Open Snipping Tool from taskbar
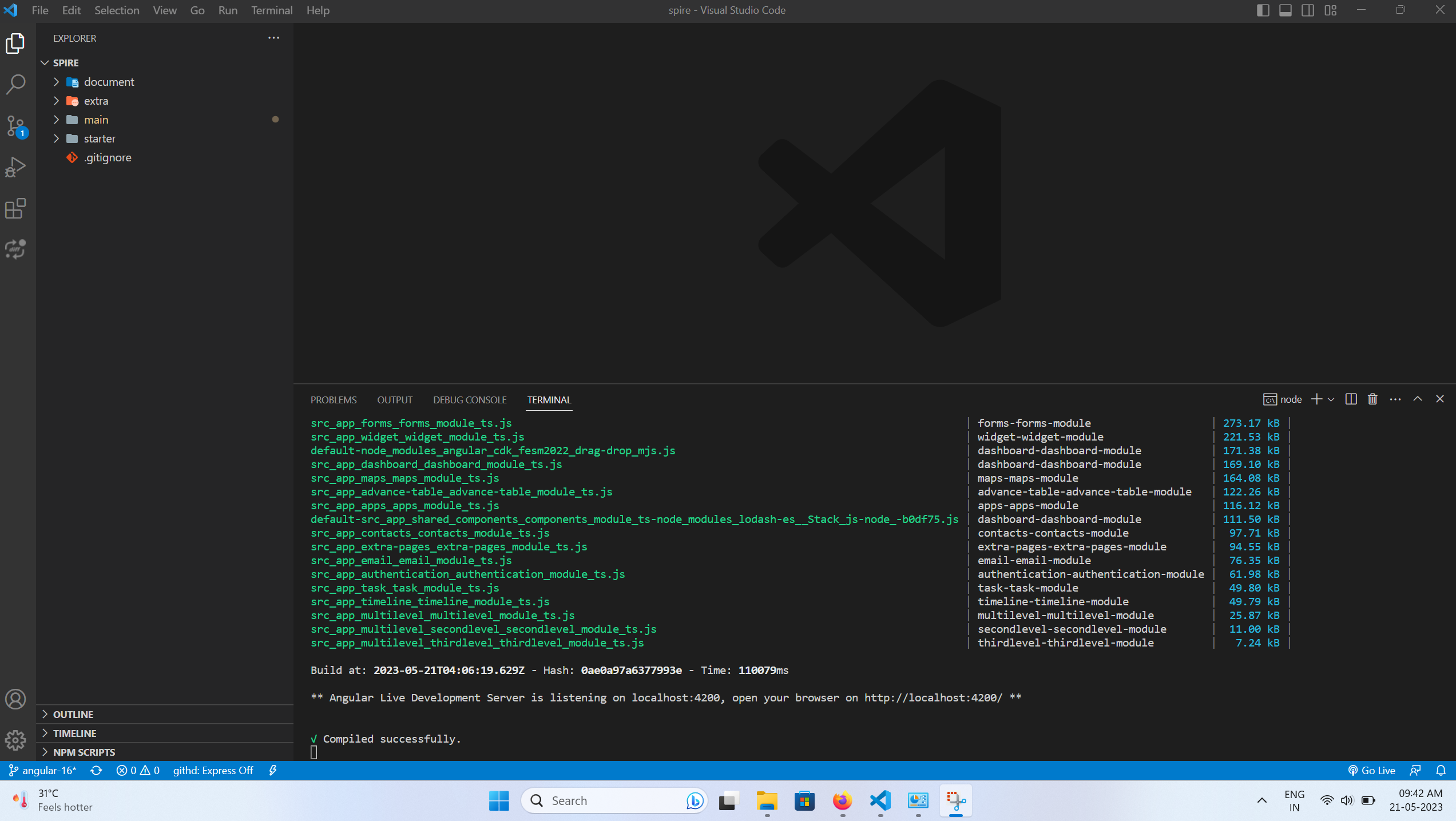The image size is (1456, 821). click(955, 801)
